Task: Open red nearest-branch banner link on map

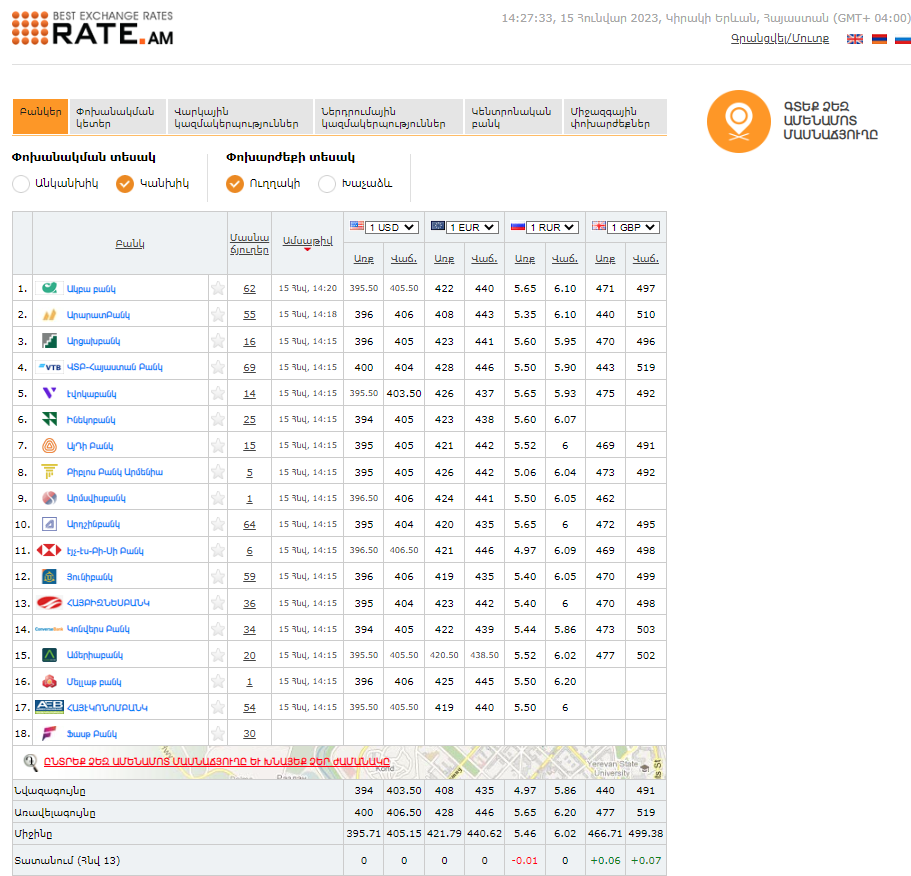Action: pos(217,762)
